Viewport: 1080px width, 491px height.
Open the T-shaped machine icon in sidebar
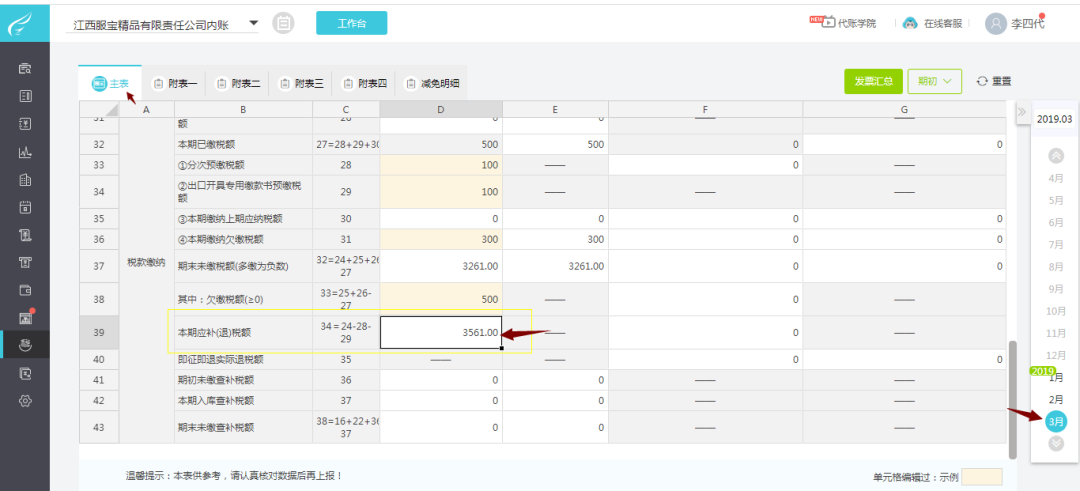(25, 262)
